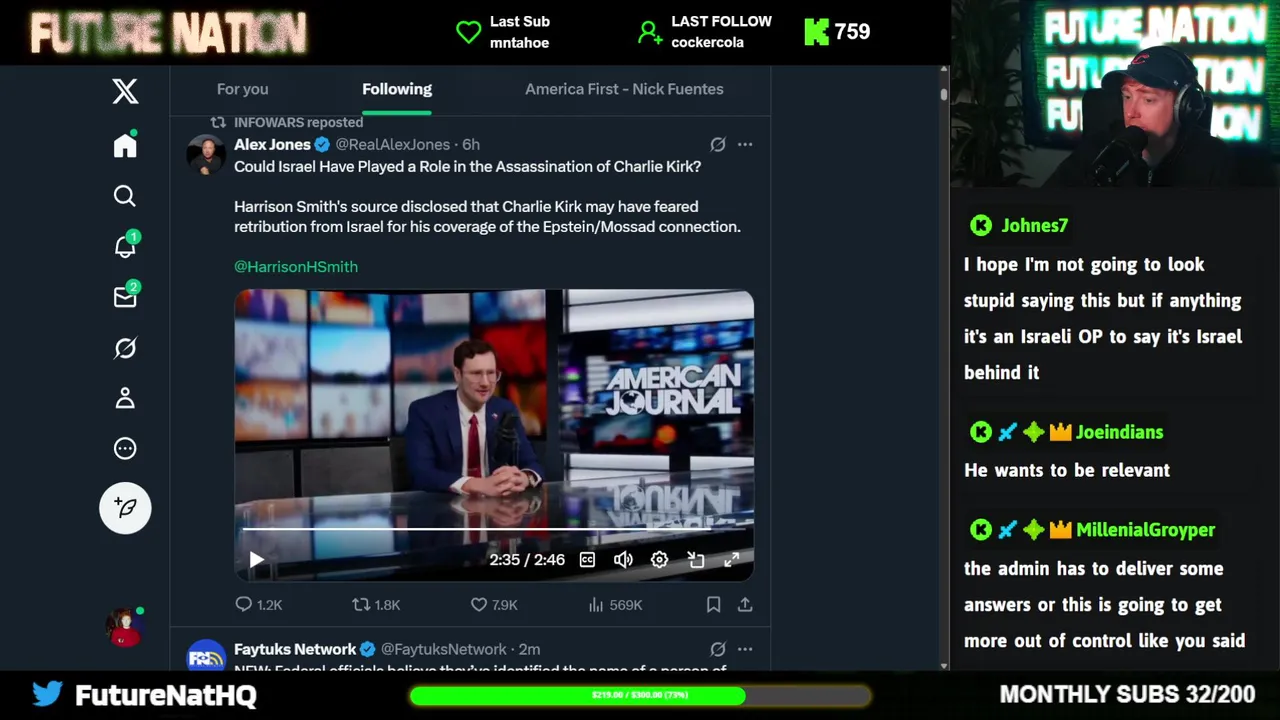Viewport: 1280px width, 720px height.
Task: Click Grok icon on Alex Jones post
Action: [718, 145]
